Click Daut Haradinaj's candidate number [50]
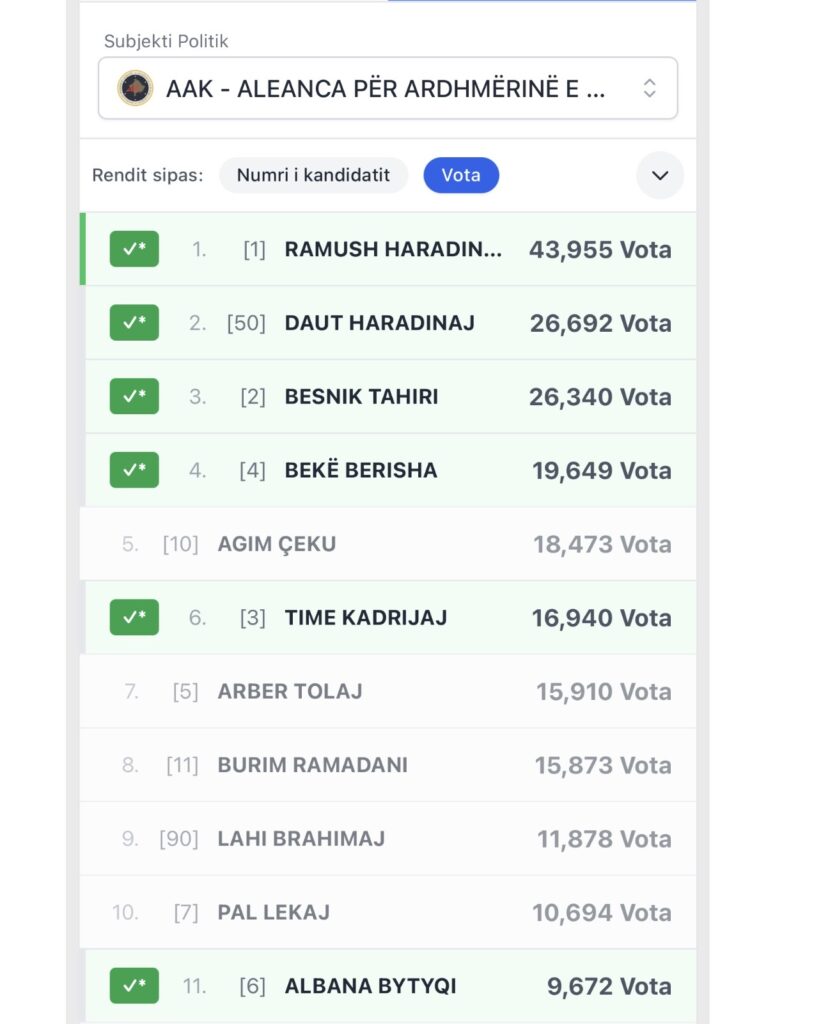 point(246,323)
